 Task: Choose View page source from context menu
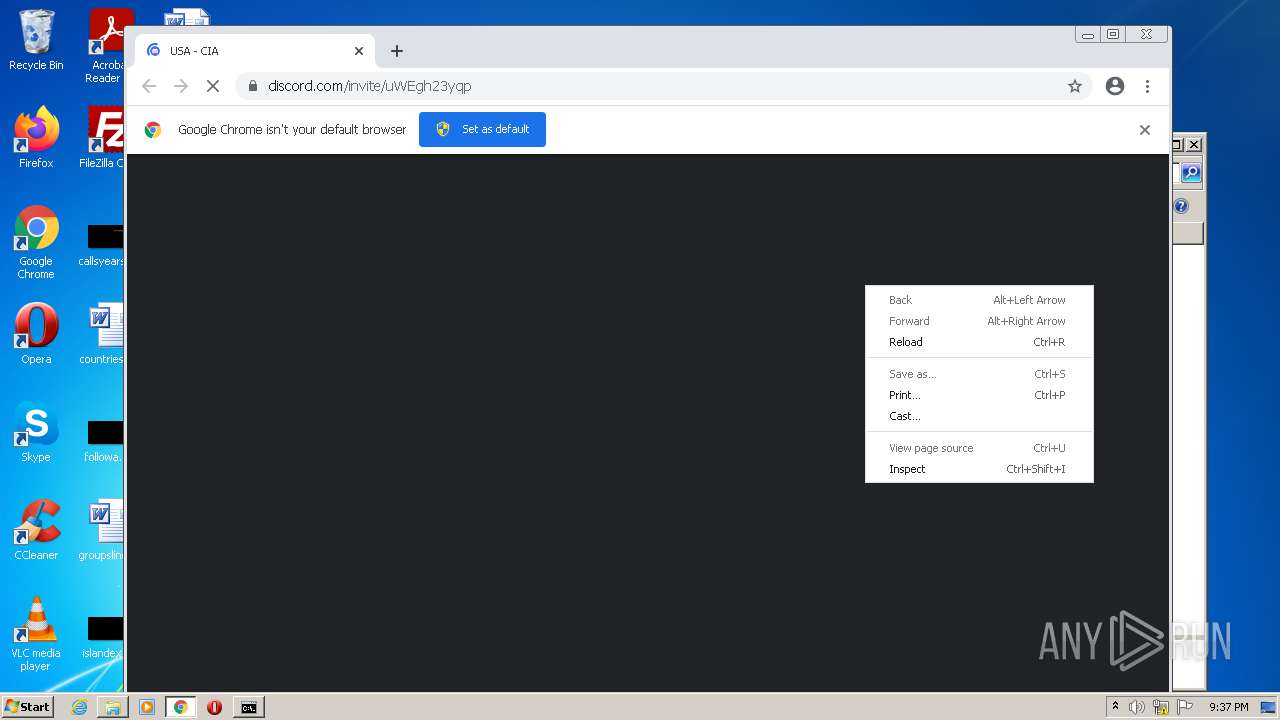coord(979,448)
